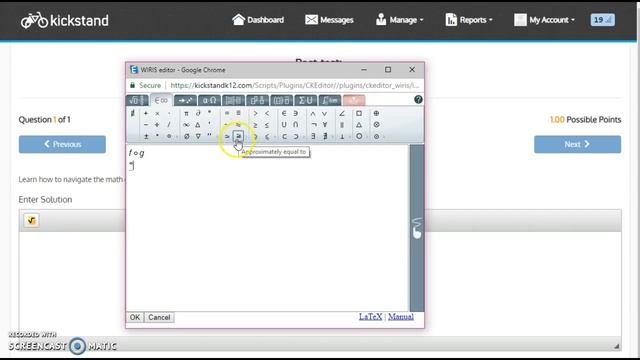Insert the pi symbol
The image size is (640, 360).
[186, 113]
